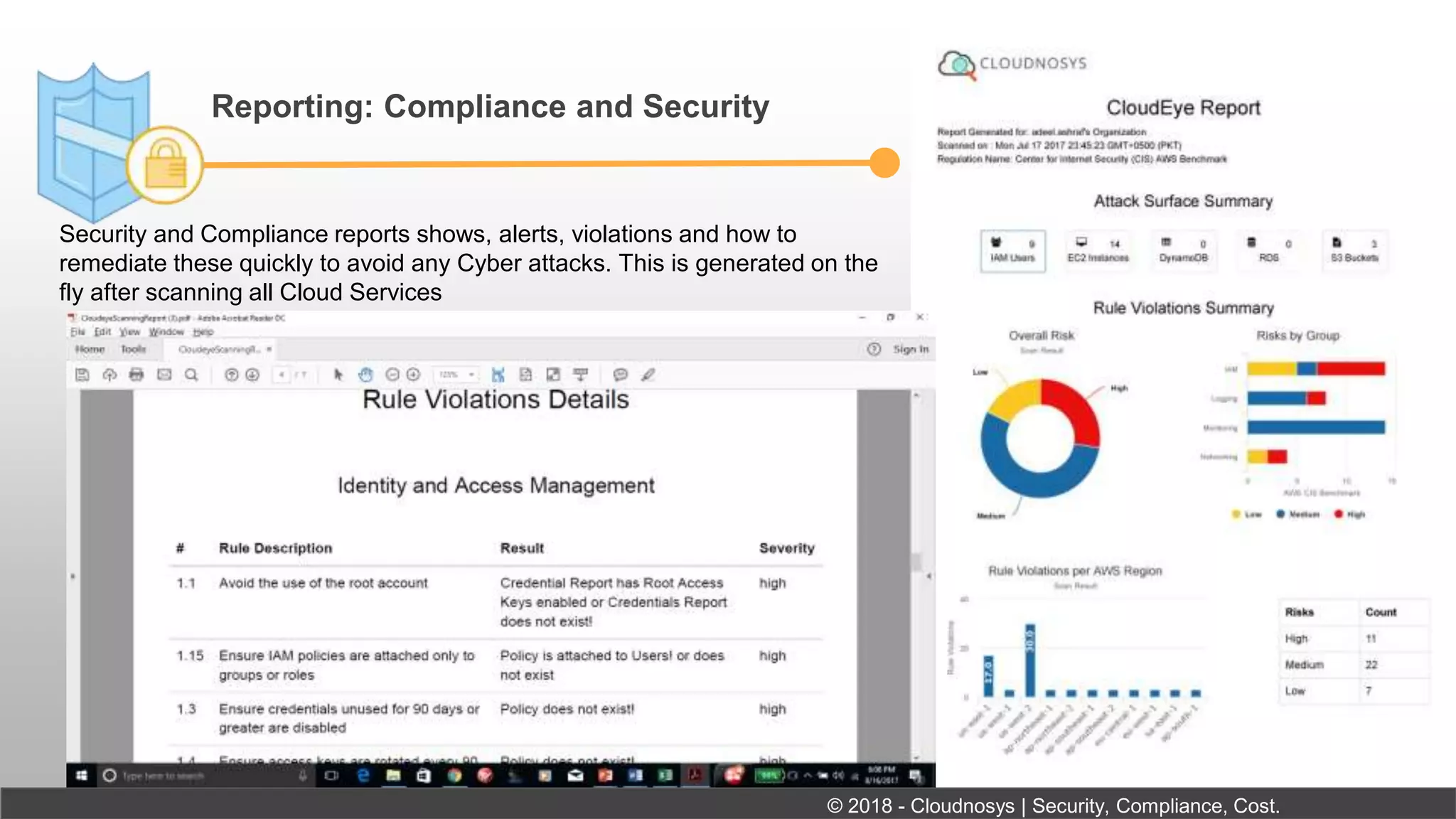Toggle the Low legend item in chart

tap(1247, 514)
